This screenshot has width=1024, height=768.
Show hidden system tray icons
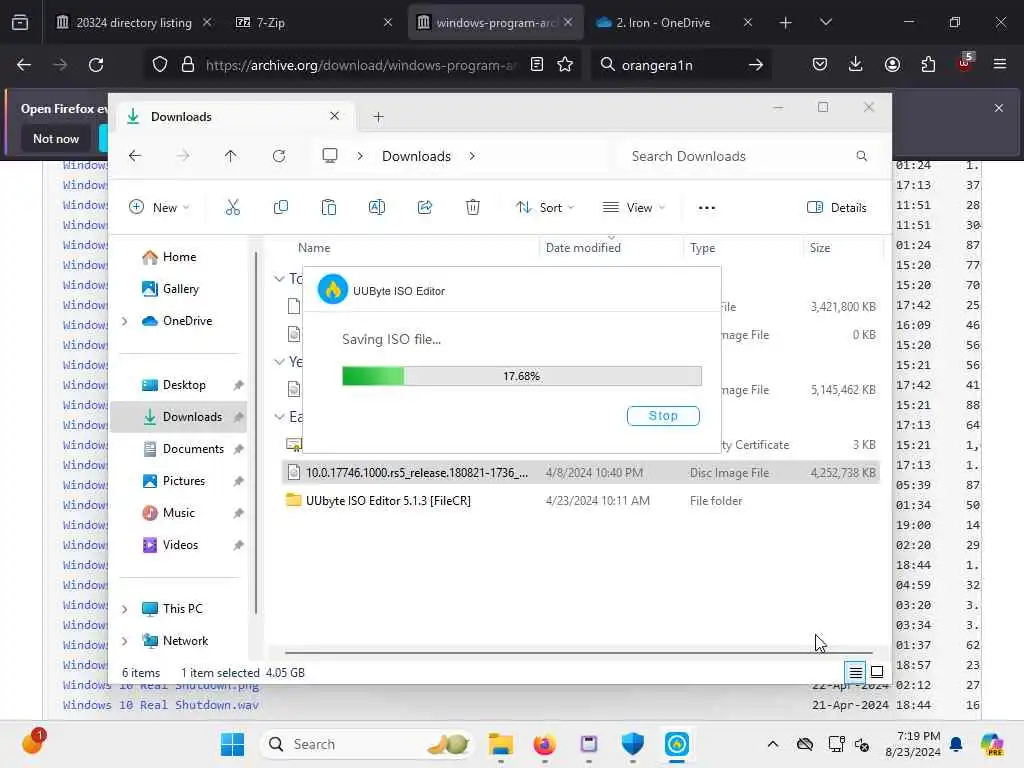click(x=773, y=744)
